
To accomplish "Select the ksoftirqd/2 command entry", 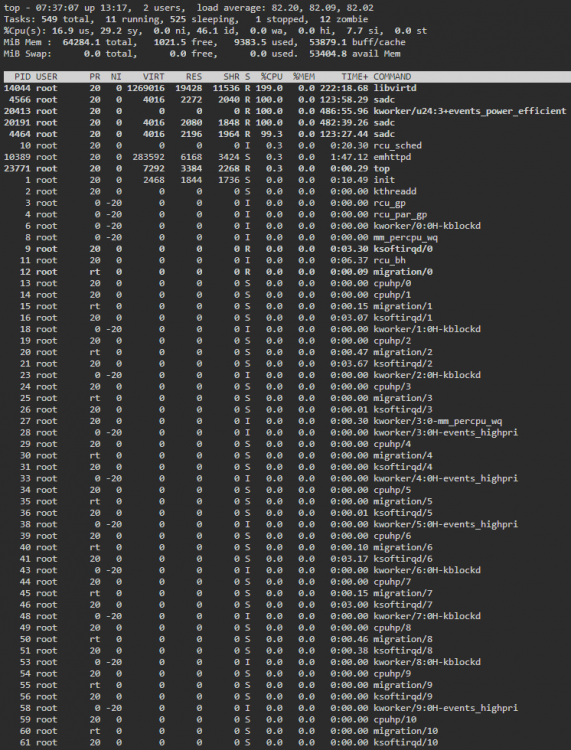I will pos(403,364).
